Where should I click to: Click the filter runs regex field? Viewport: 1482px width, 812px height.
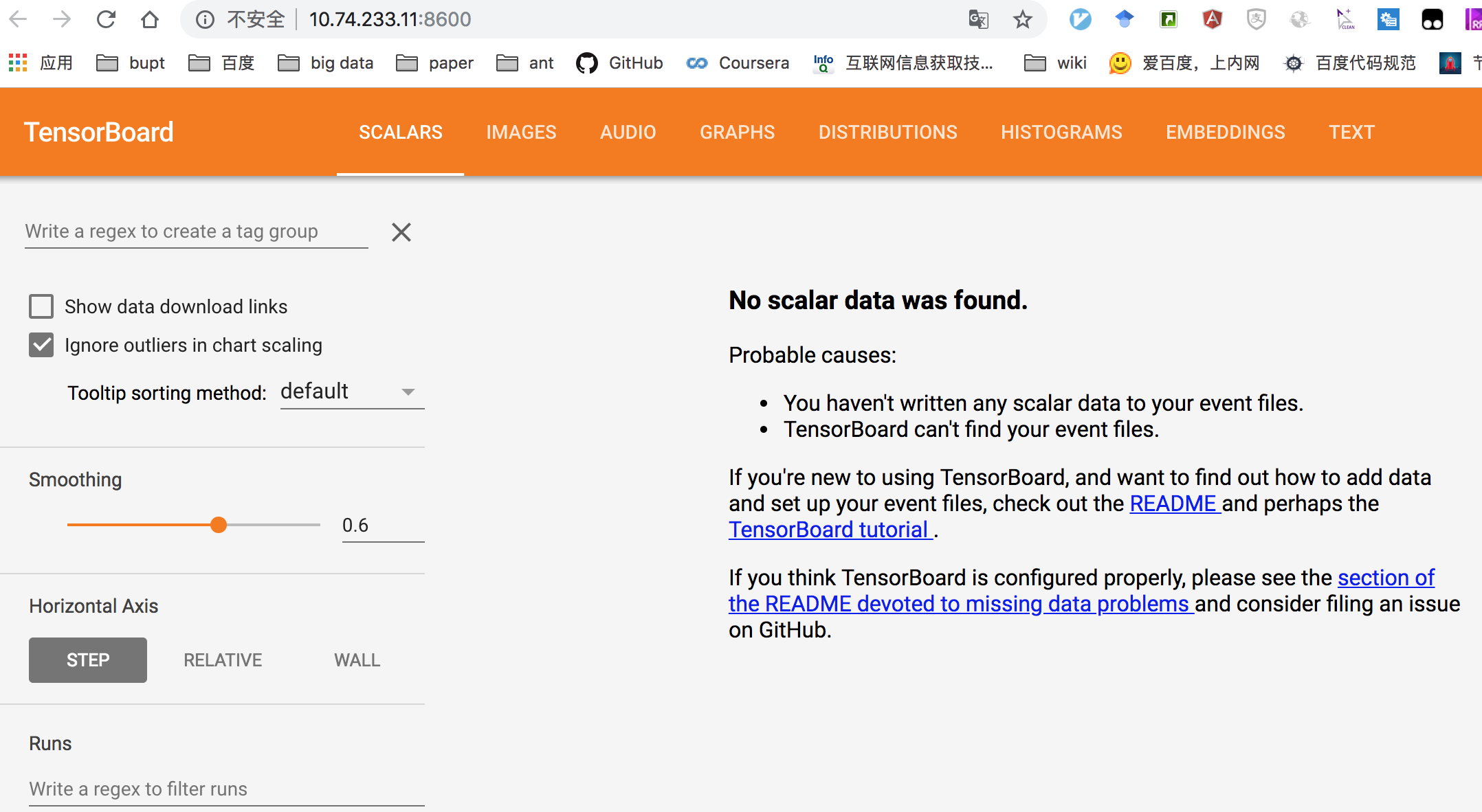226,789
